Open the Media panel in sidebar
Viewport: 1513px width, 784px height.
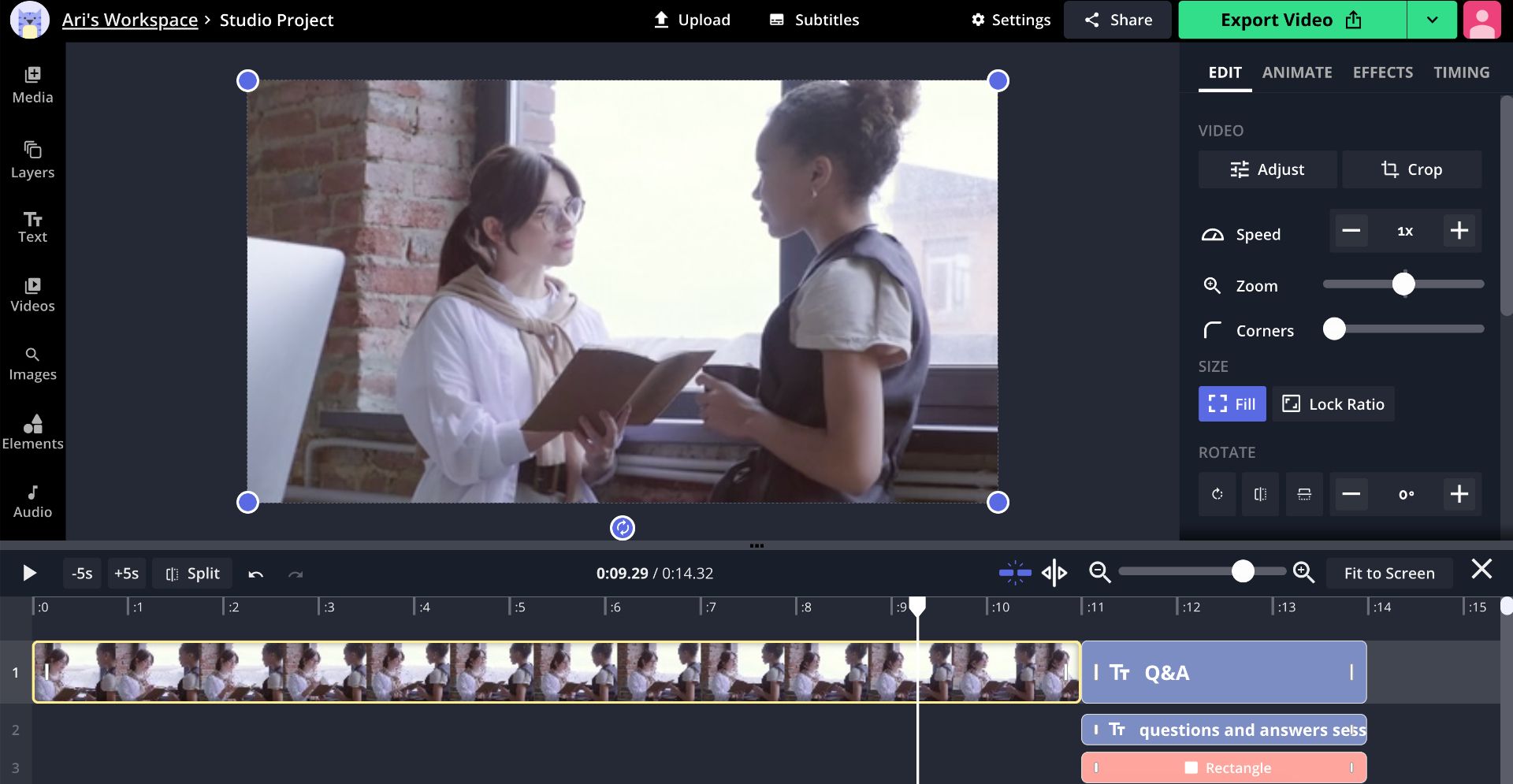(x=32, y=85)
